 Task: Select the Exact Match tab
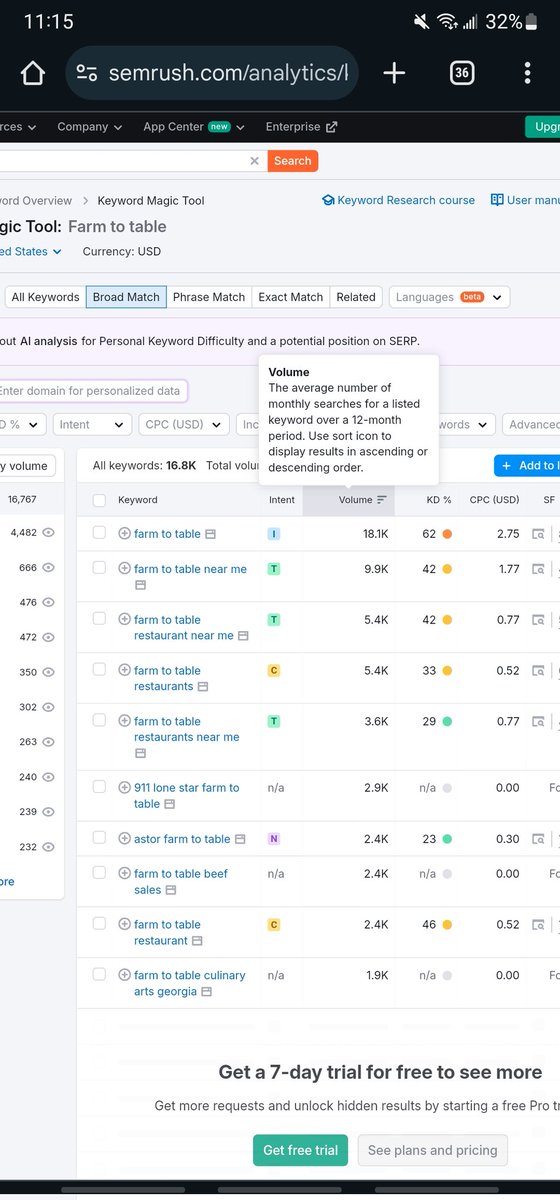tap(291, 297)
